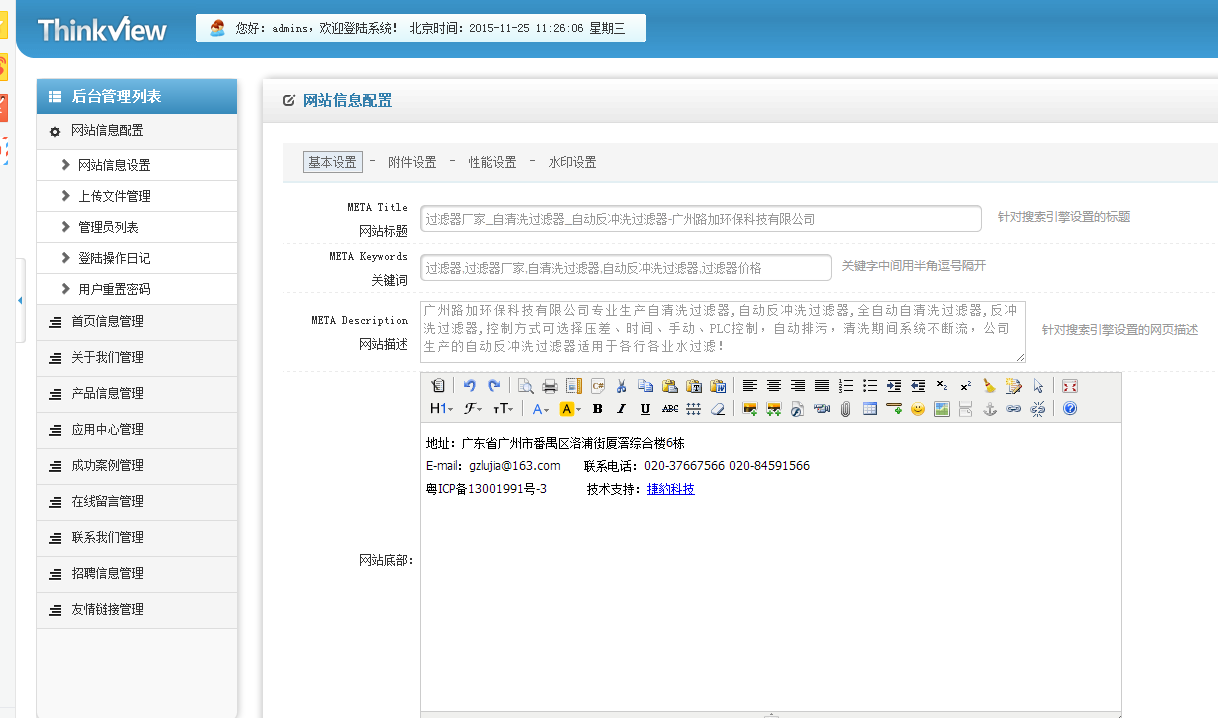The width and height of the screenshot is (1218, 718).
Task: Toggle bold text formatting
Action: [597, 409]
